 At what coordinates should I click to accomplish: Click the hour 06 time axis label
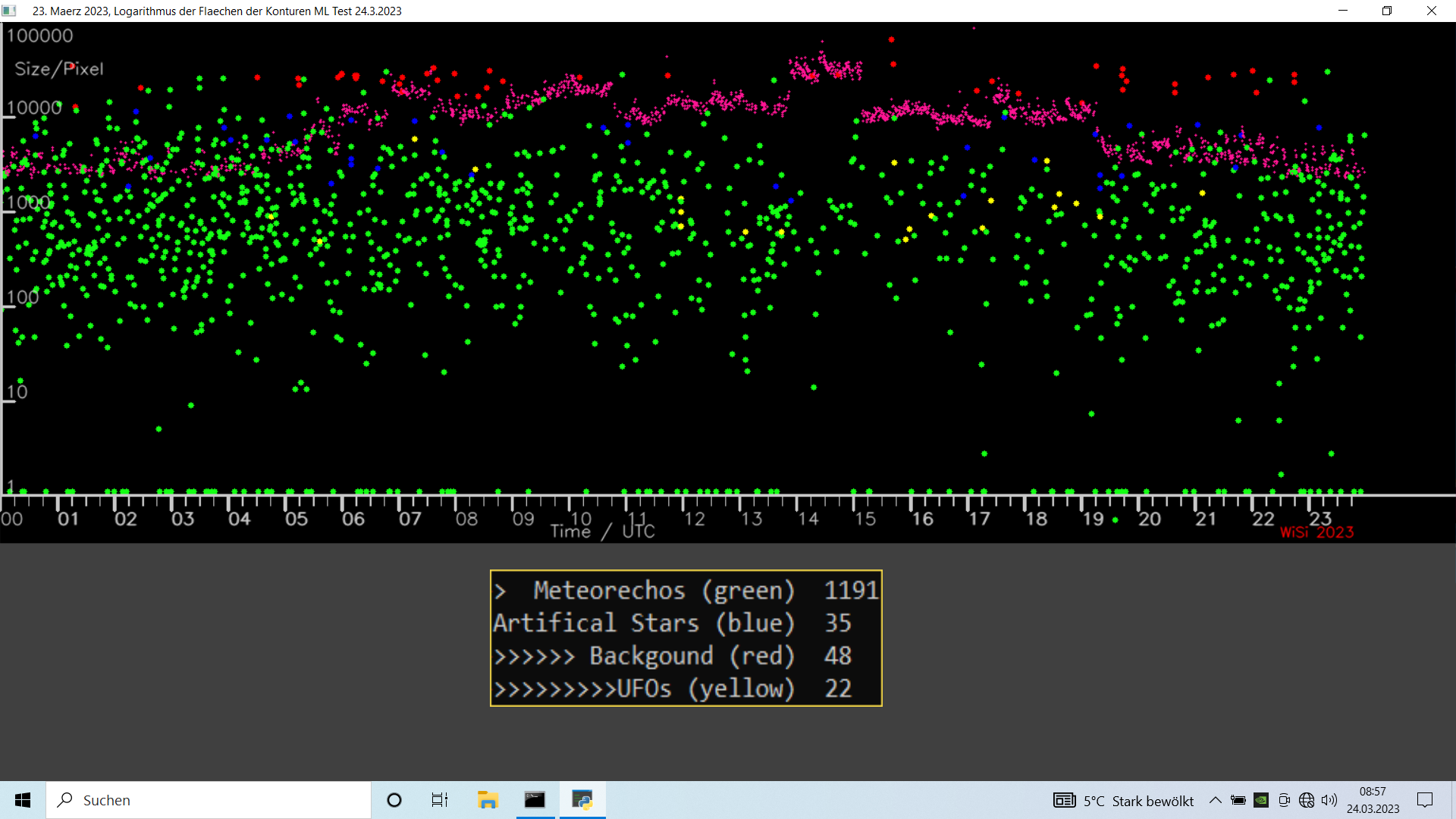[353, 519]
